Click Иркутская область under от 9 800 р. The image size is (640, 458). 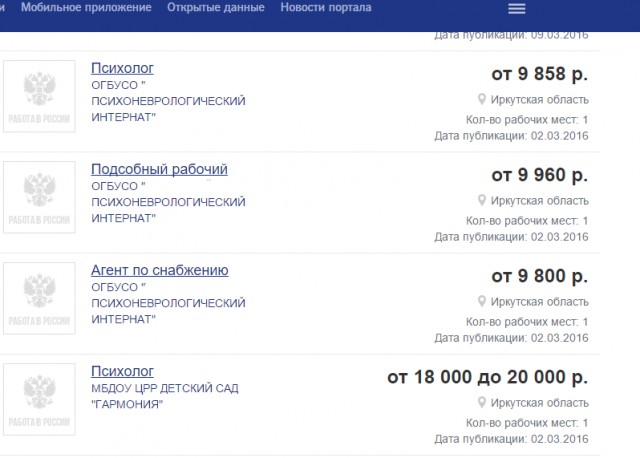point(540,302)
